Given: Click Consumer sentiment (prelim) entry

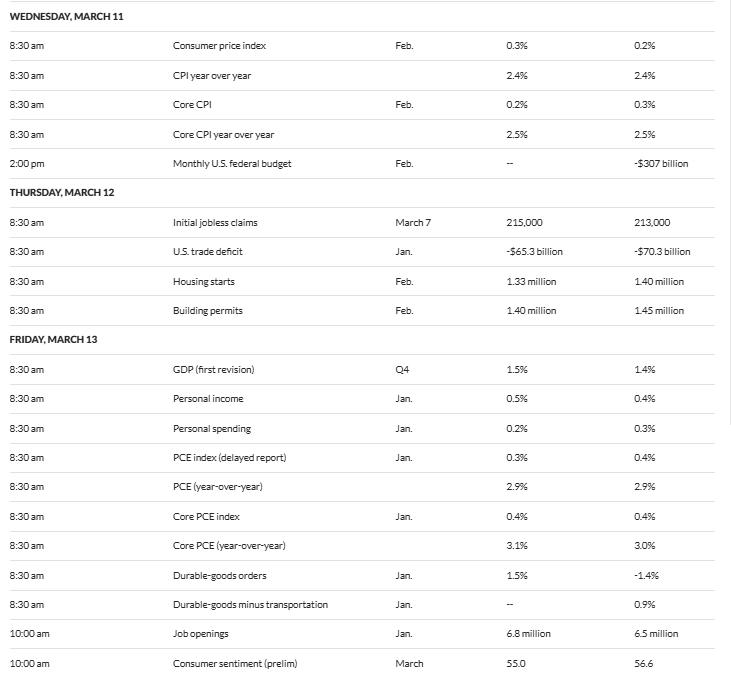Looking at the screenshot, I should coord(234,664).
